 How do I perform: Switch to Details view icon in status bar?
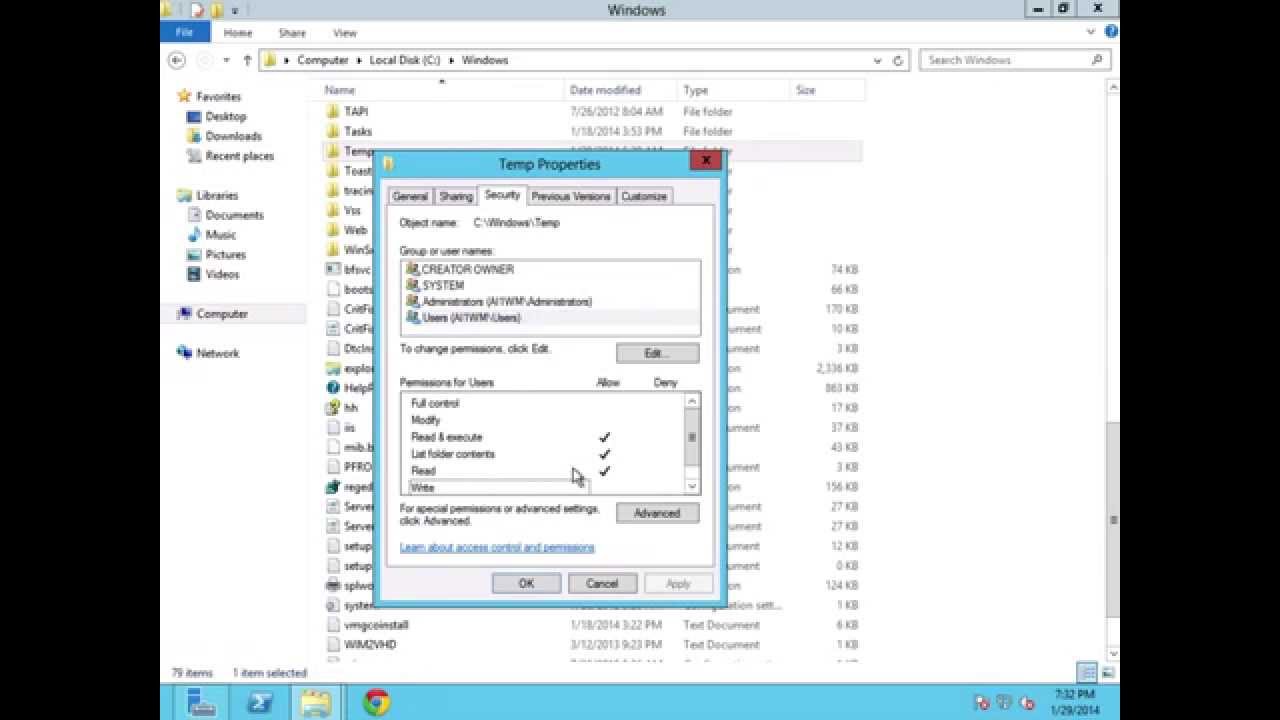[x=1087, y=672]
